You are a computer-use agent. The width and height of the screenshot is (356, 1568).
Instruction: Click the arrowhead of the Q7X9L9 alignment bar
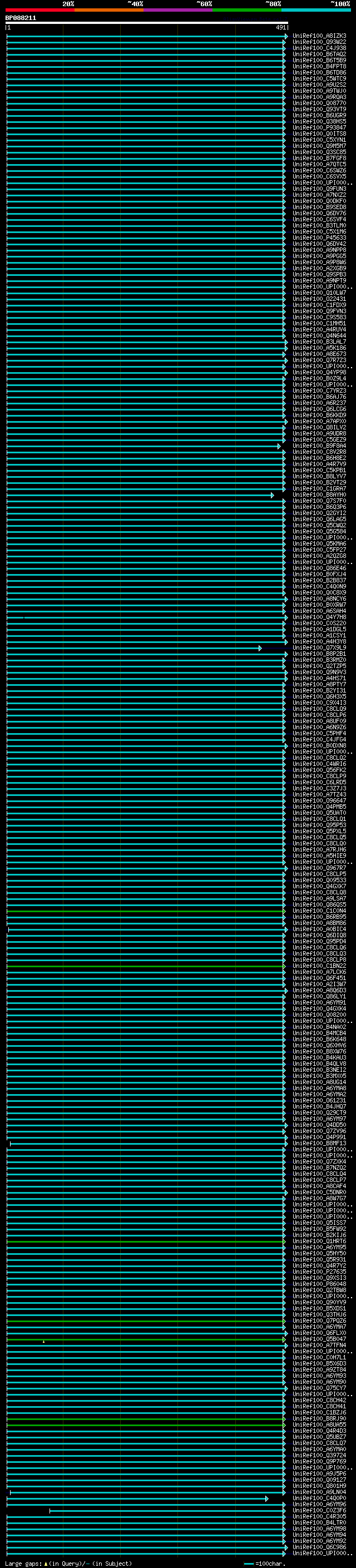tap(260, 648)
